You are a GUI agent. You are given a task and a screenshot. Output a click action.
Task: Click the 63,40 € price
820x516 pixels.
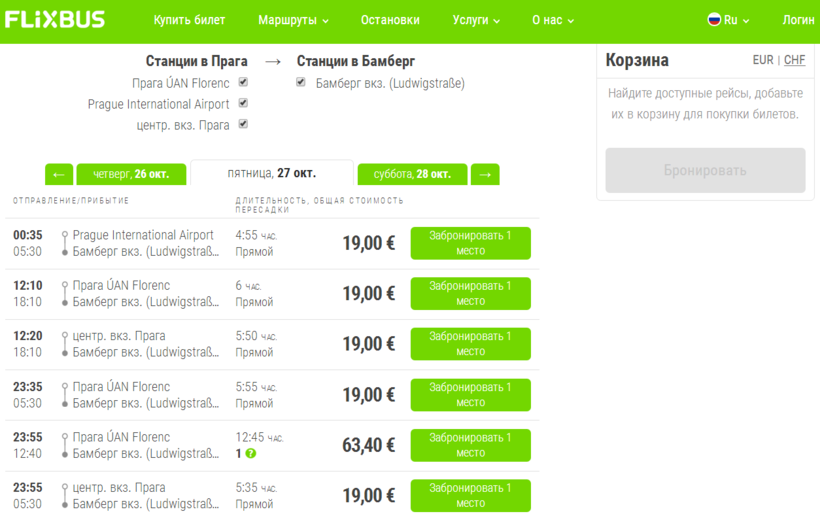coord(369,445)
